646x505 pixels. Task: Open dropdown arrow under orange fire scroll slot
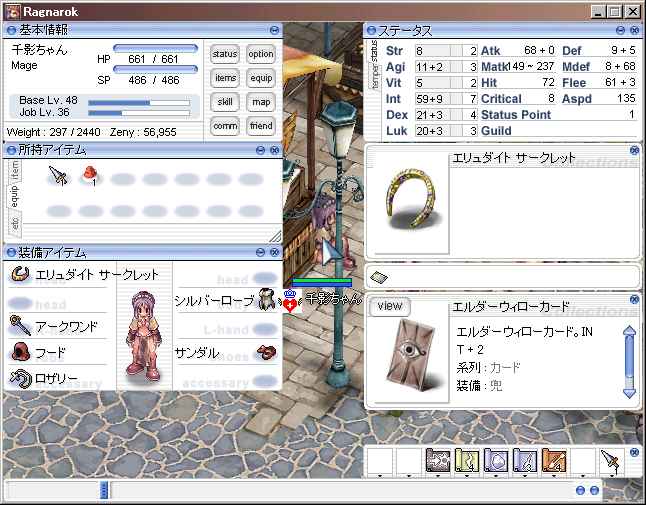(x=554, y=475)
